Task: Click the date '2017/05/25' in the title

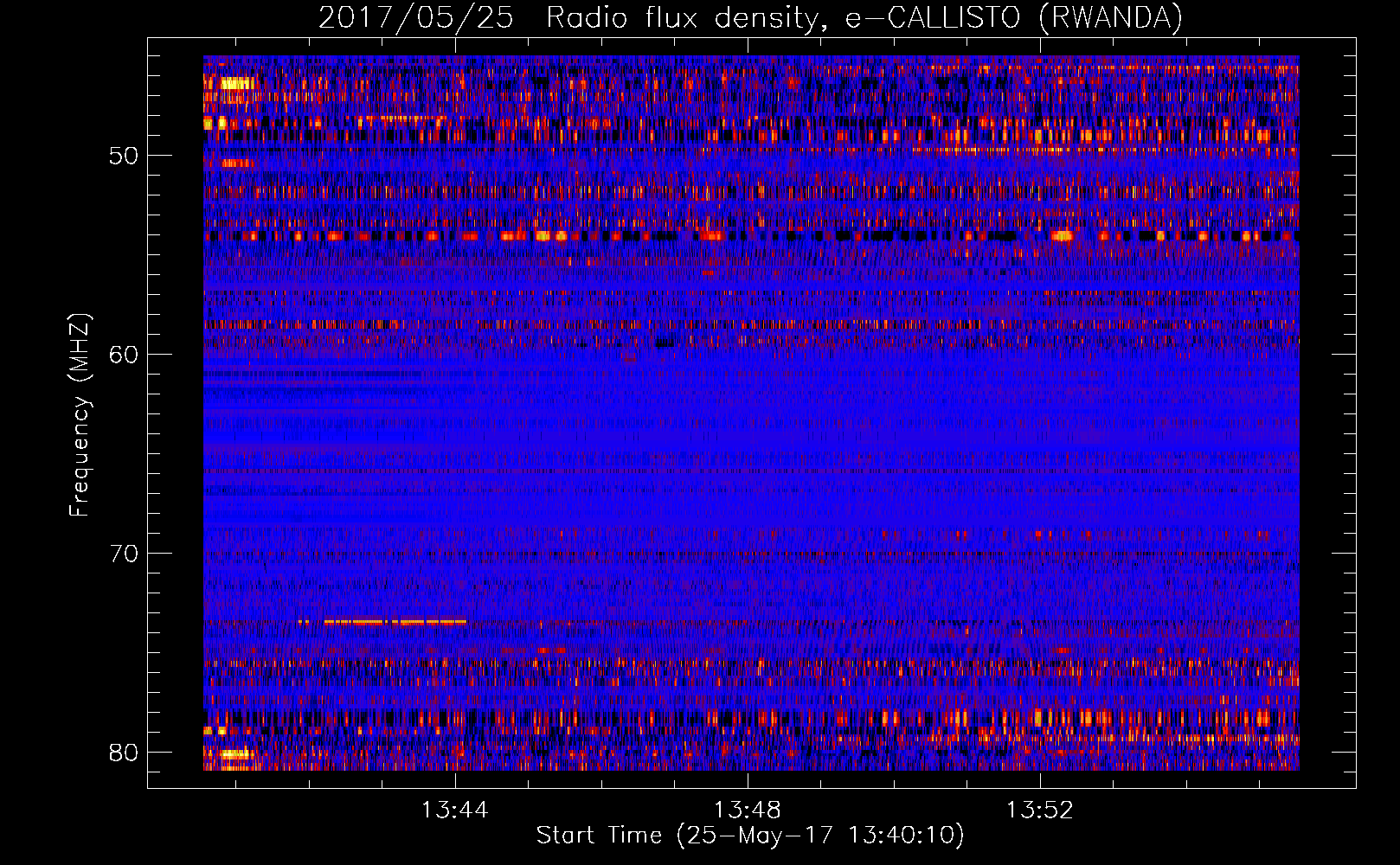Action: [416, 18]
